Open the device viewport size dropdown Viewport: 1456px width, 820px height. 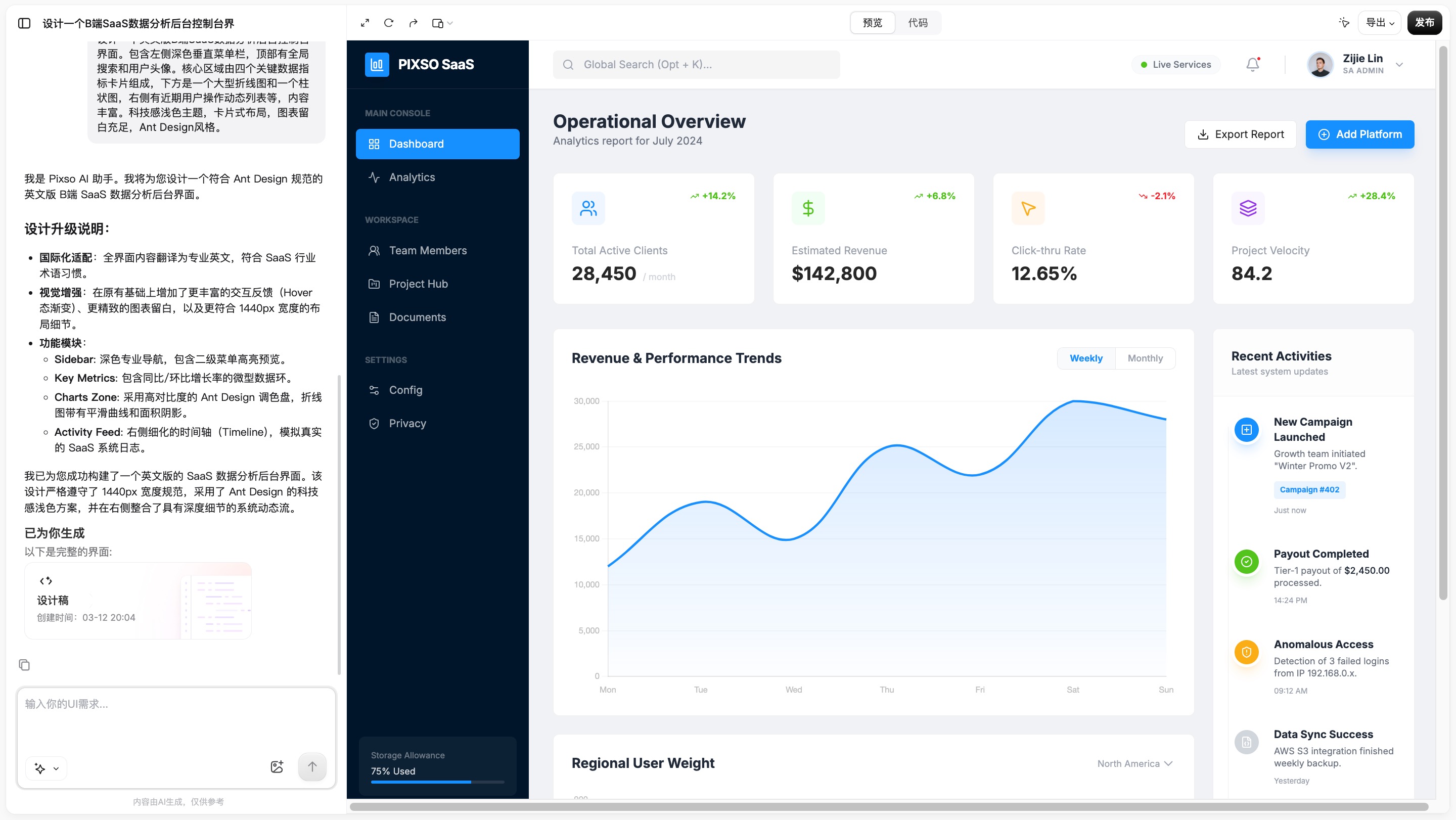coord(442,23)
